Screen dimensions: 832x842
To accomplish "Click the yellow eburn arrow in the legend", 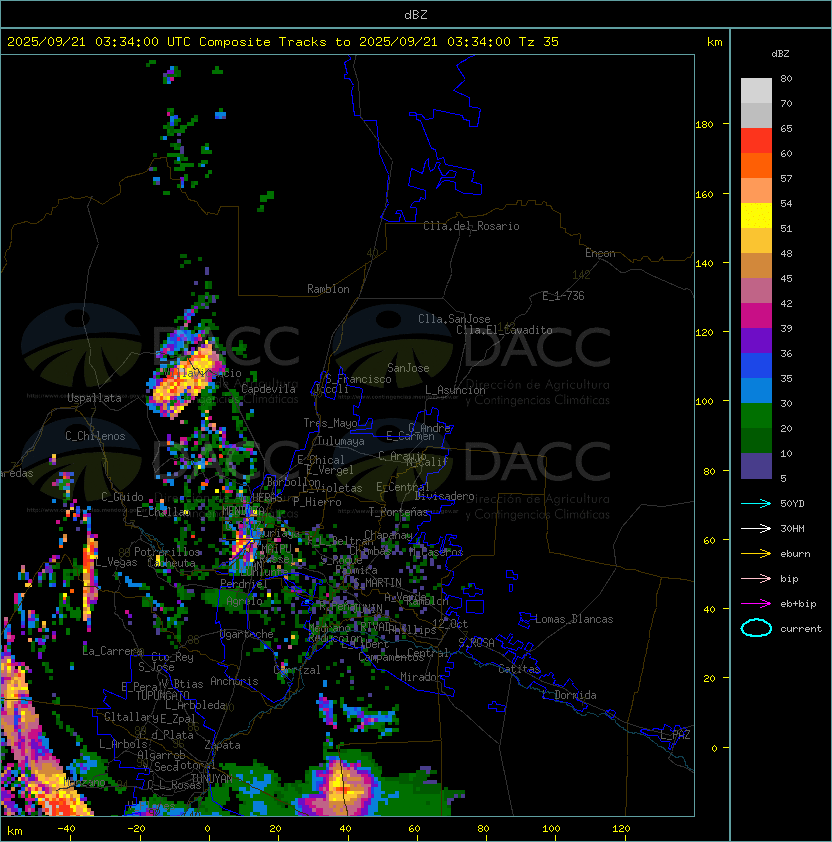I will [756, 554].
